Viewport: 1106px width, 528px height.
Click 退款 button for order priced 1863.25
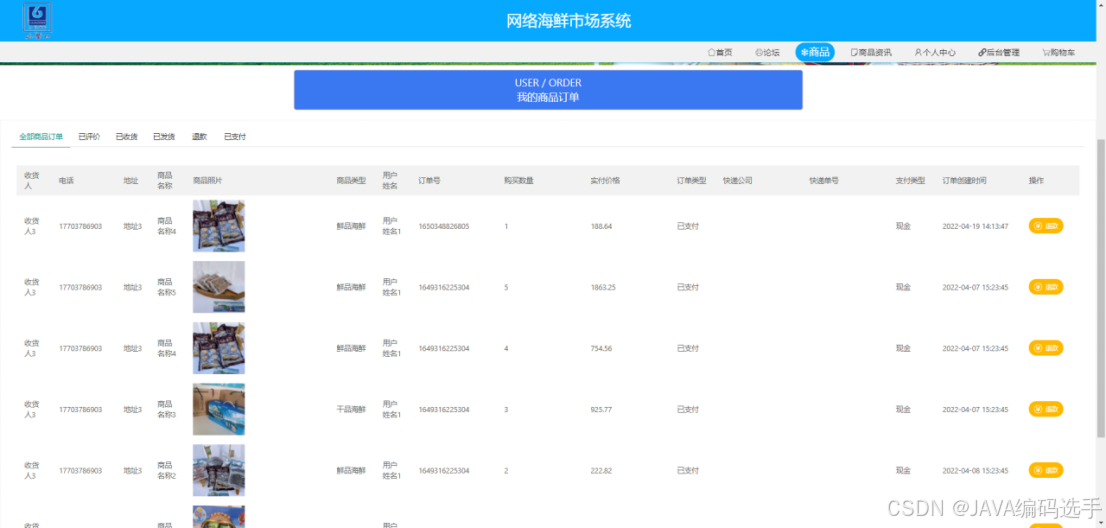pyautogui.click(x=1045, y=287)
